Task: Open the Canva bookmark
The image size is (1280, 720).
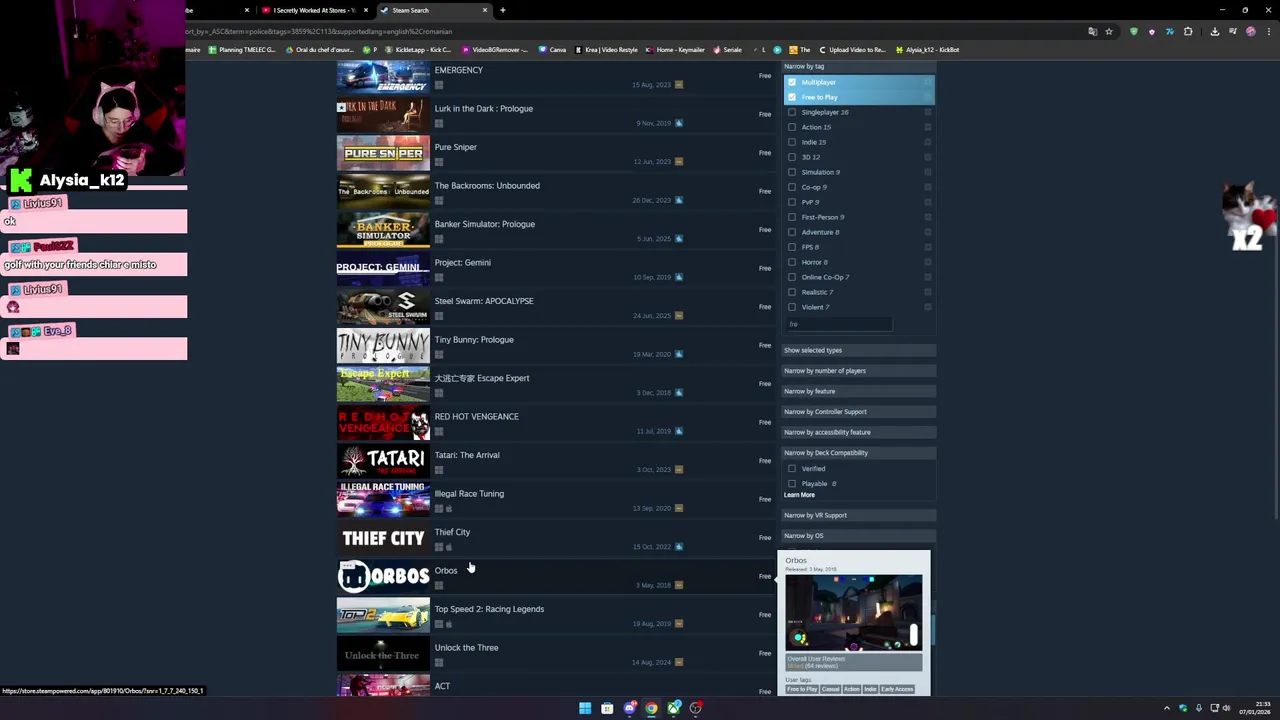Action: [552, 50]
